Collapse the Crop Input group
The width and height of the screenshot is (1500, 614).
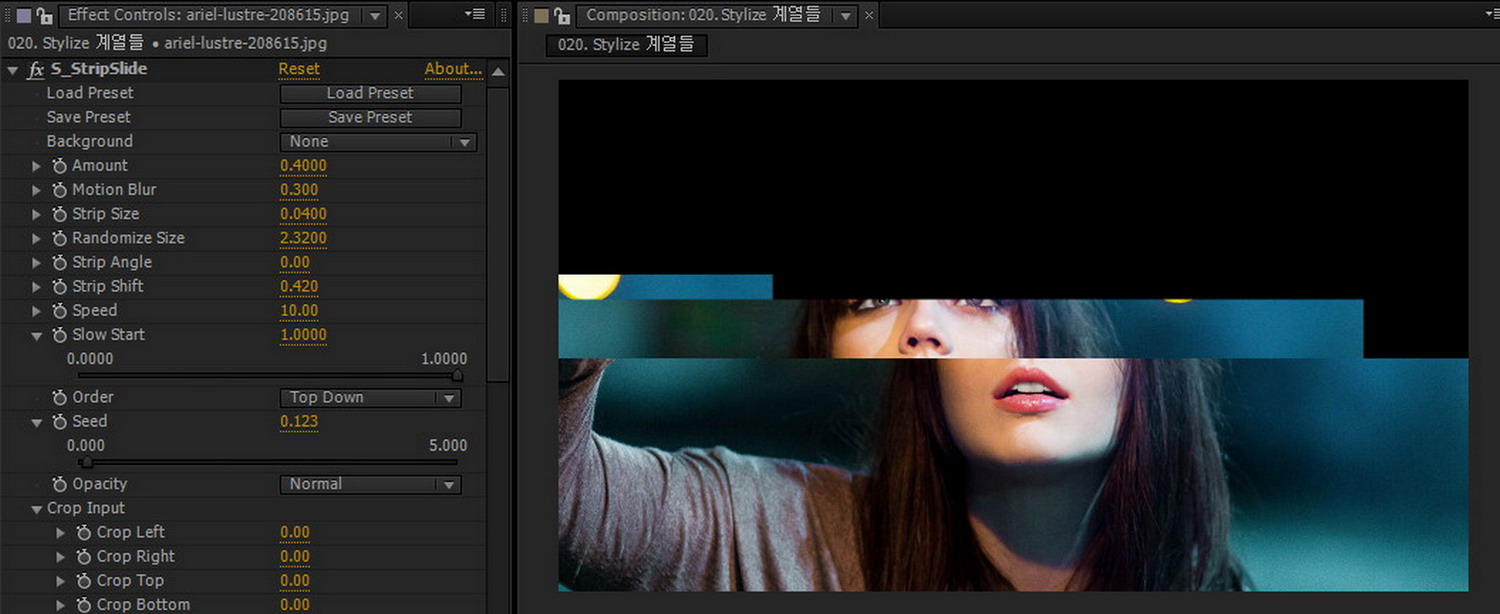tap(37, 509)
